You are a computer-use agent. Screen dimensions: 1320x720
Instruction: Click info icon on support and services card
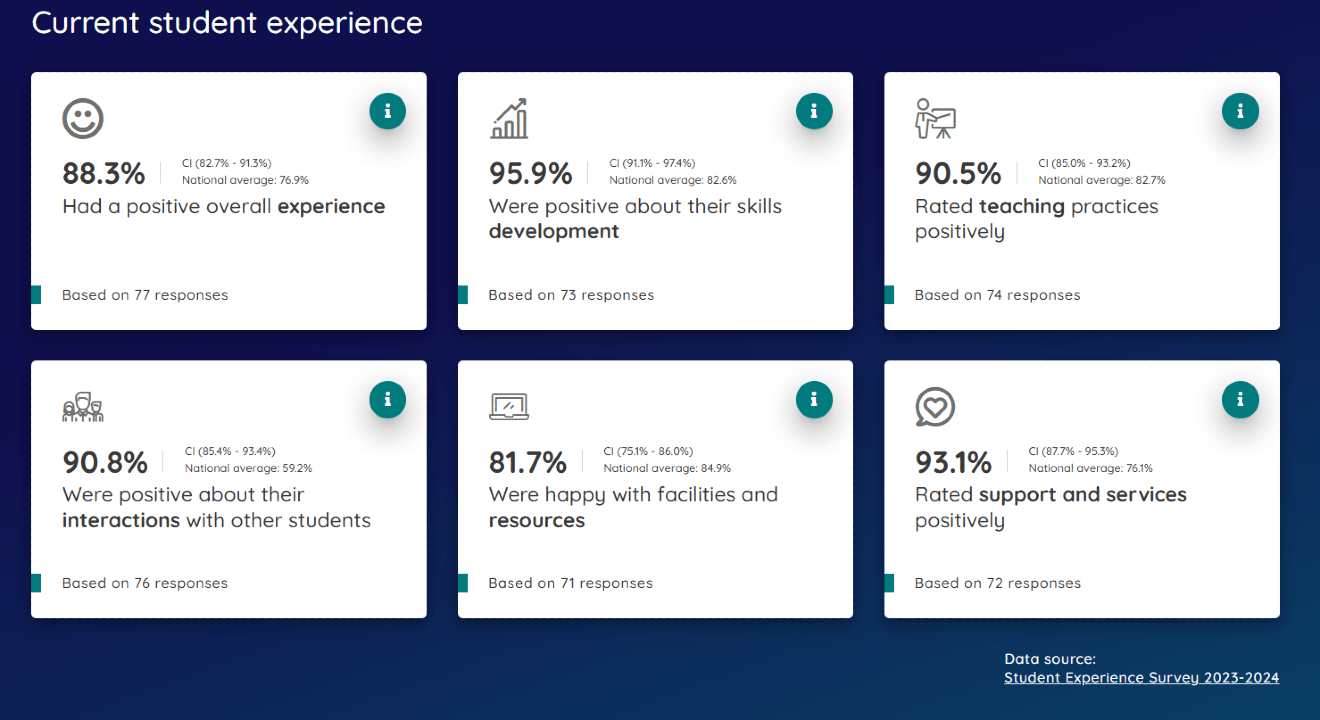pos(1240,400)
